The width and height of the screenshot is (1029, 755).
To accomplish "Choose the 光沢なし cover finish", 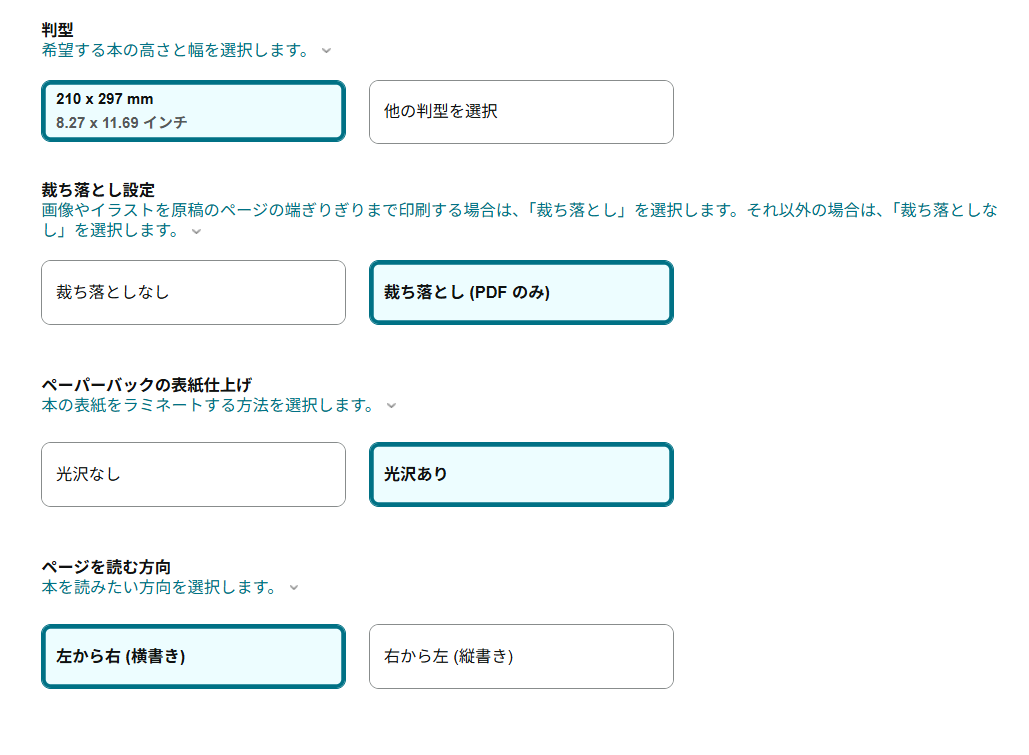I will 193,475.
